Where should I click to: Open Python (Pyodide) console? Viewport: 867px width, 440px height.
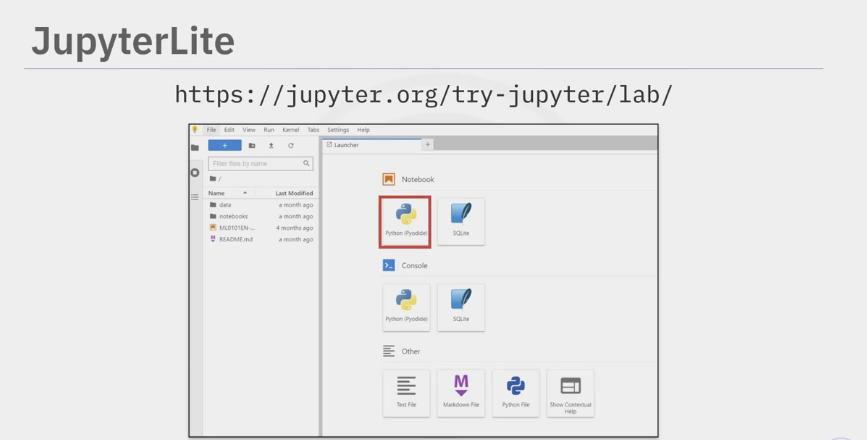coord(405,307)
